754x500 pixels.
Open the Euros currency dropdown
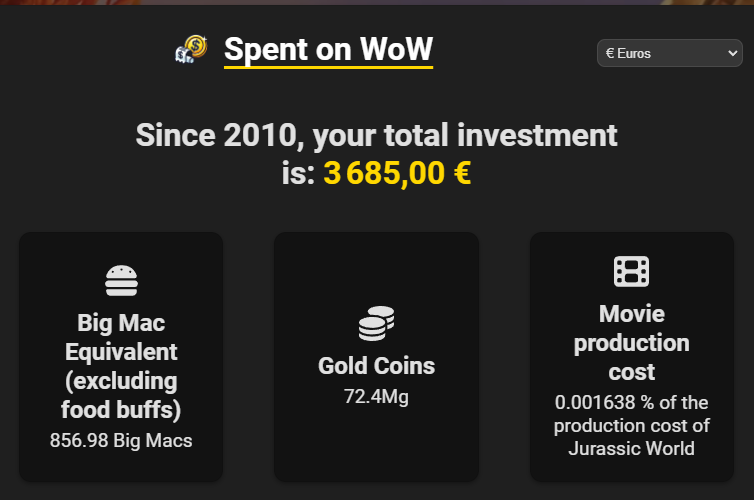(x=670, y=53)
